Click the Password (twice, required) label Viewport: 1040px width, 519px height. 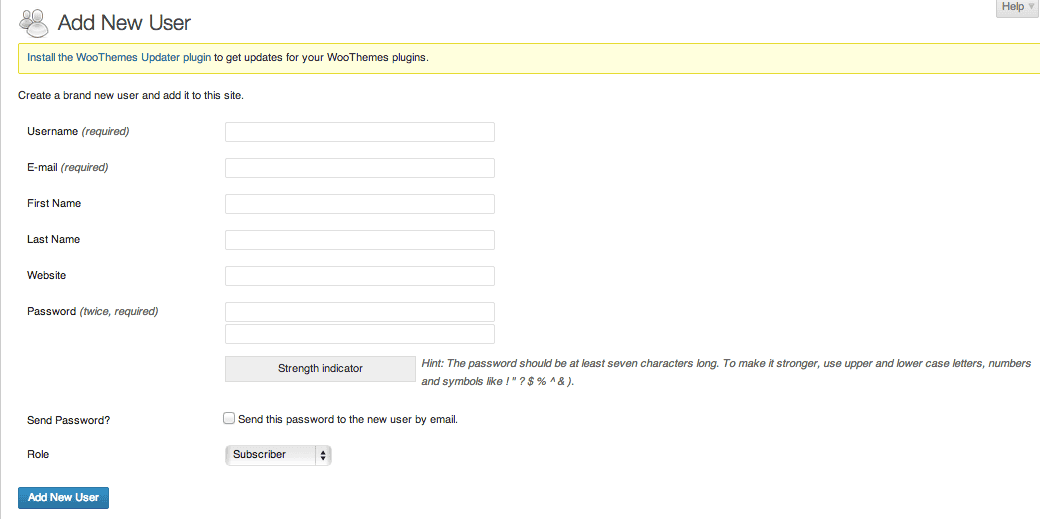[x=92, y=312]
